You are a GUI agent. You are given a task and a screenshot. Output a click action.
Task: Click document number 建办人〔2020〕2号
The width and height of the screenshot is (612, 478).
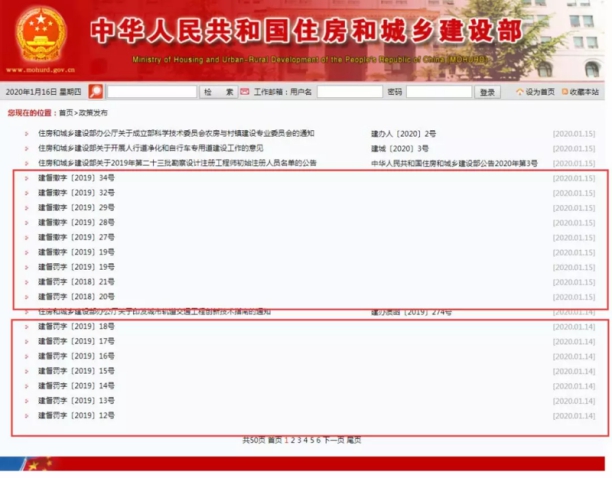click(403, 134)
